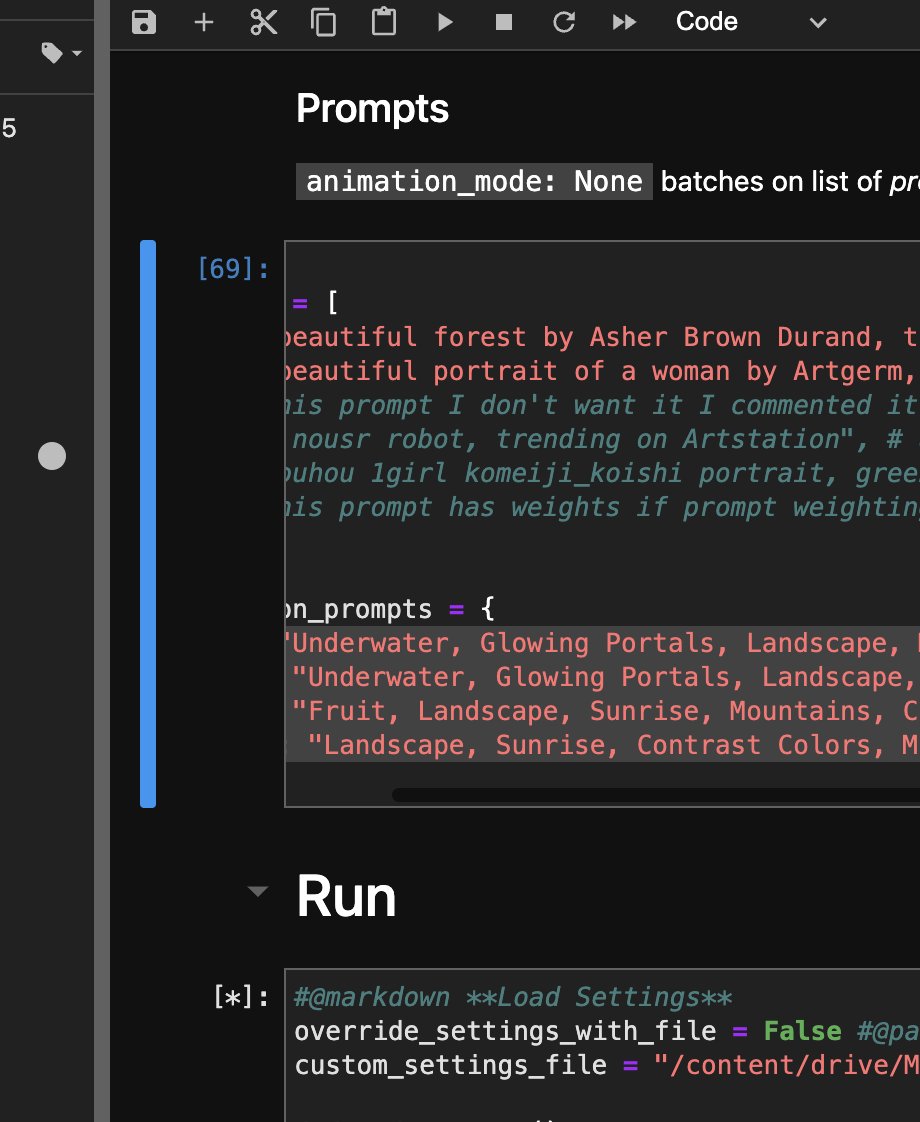The width and height of the screenshot is (920, 1122).
Task: Restart the kernel with the circular arrow icon
Action: (x=564, y=22)
